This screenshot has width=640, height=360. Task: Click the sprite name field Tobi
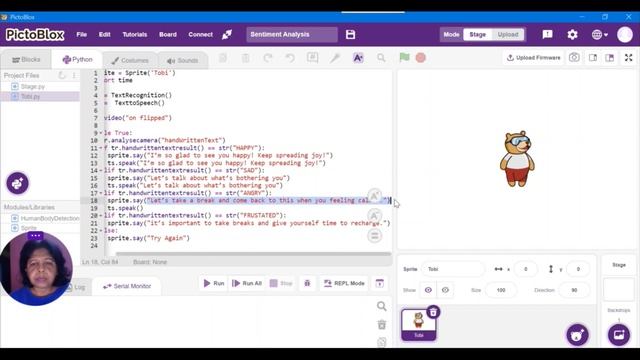click(453, 269)
